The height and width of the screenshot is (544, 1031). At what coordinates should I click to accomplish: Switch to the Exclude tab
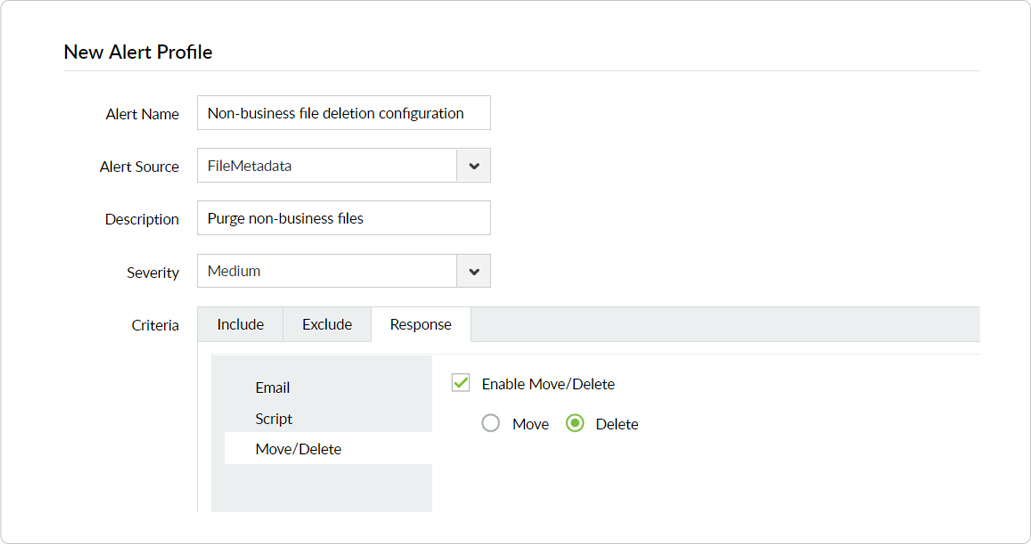click(327, 325)
